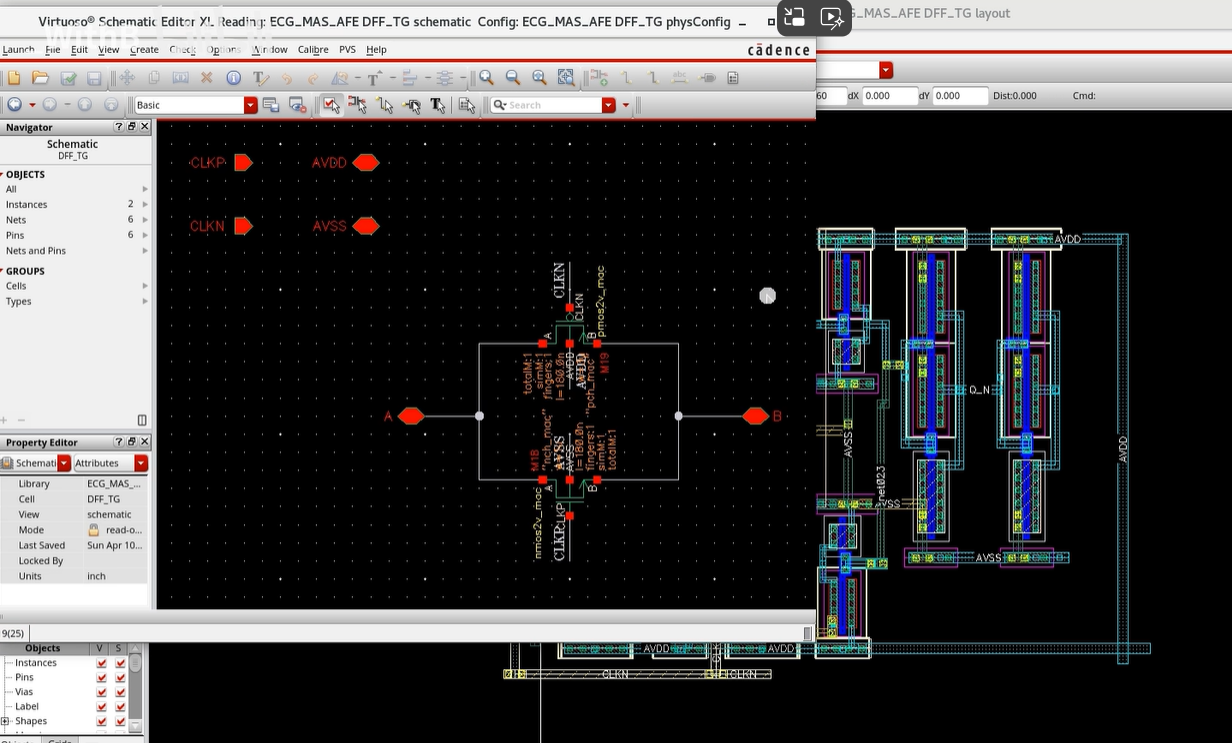Image resolution: width=1232 pixels, height=743 pixels.
Task: Expand the Shapes tree node
Action: click(5, 721)
